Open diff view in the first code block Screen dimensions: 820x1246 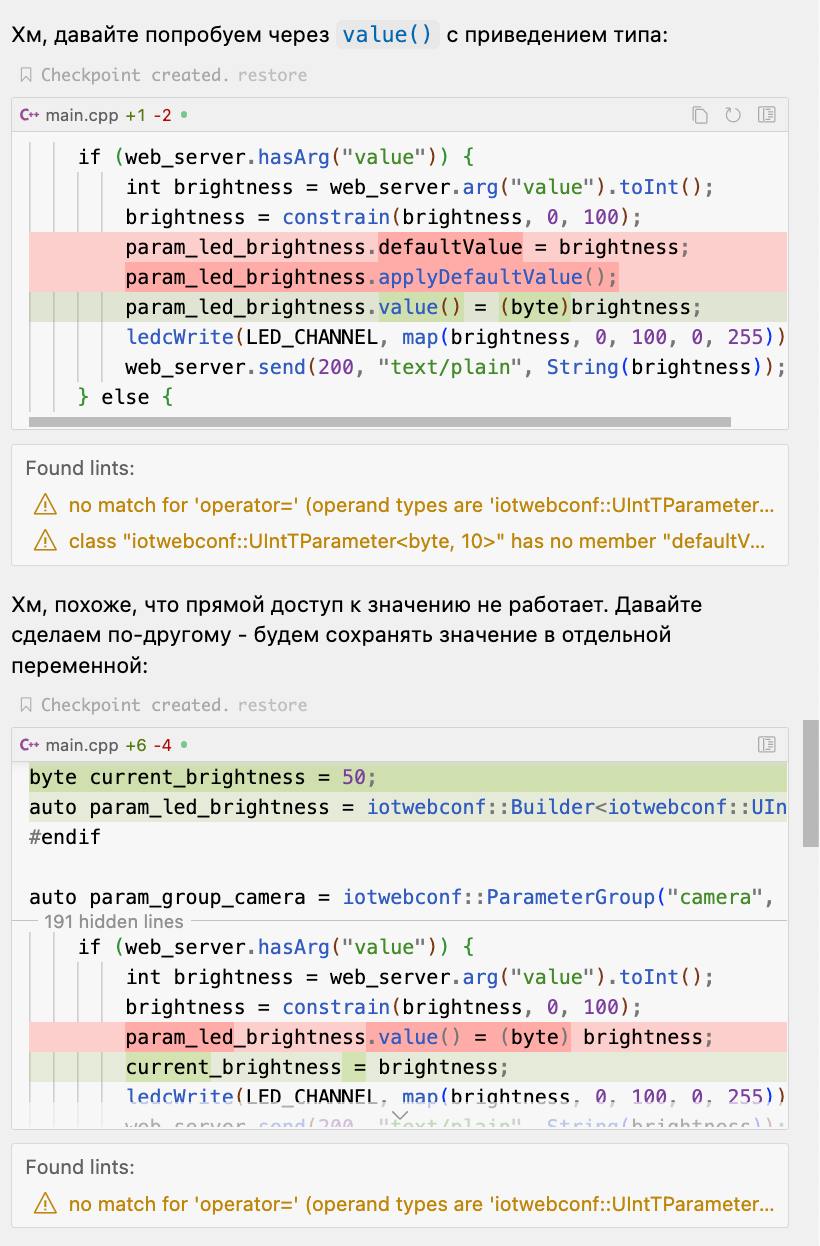click(x=767, y=115)
